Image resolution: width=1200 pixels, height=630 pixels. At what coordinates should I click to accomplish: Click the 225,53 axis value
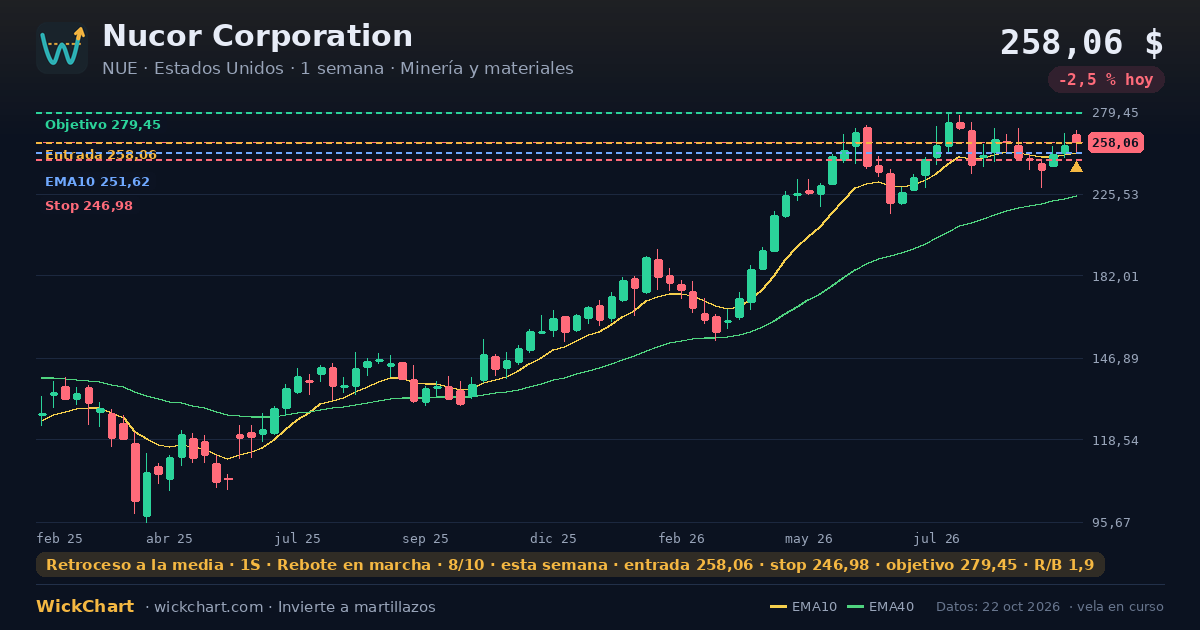pos(1115,195)
